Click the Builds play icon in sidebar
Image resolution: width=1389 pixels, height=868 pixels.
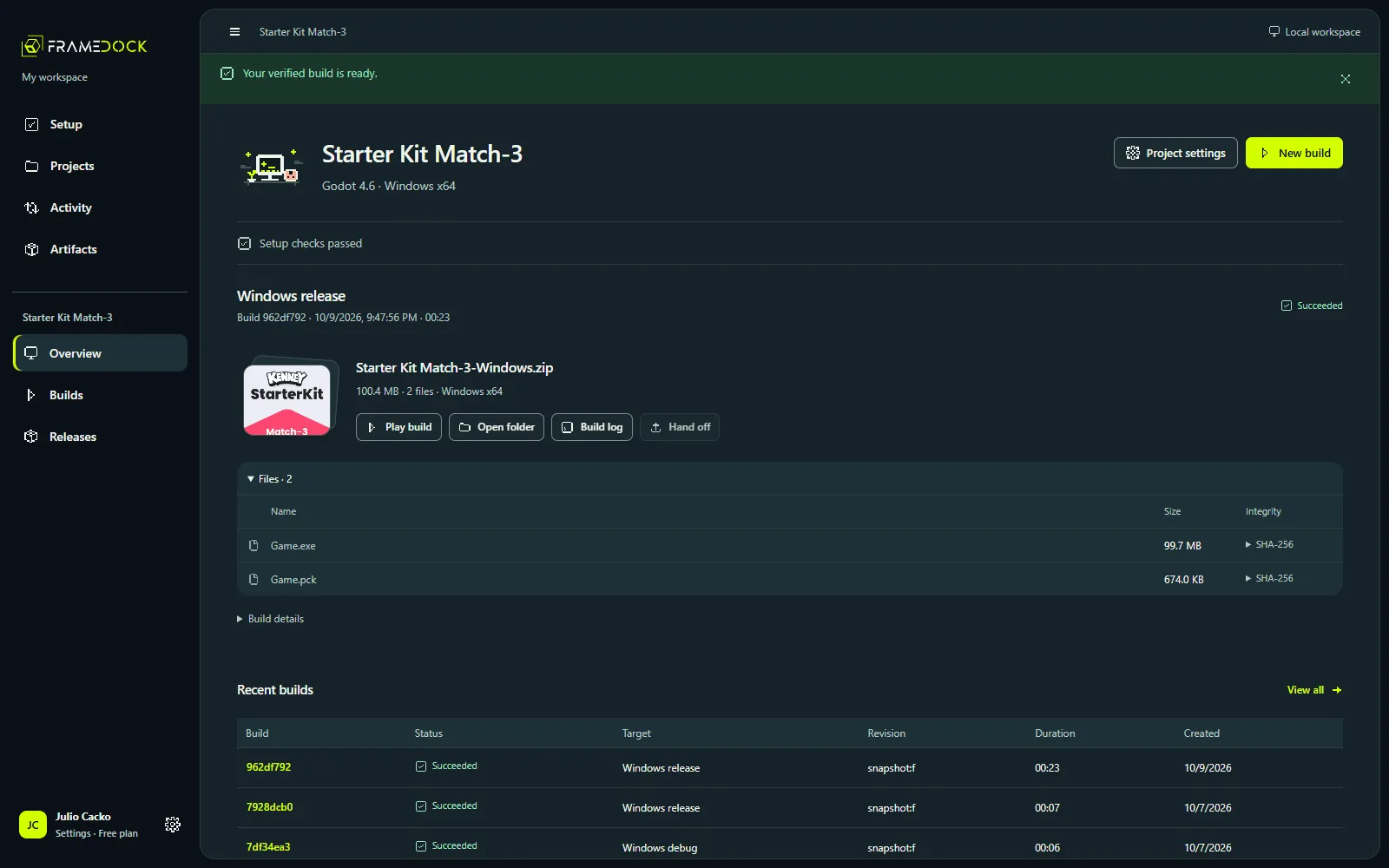(31, 395)
